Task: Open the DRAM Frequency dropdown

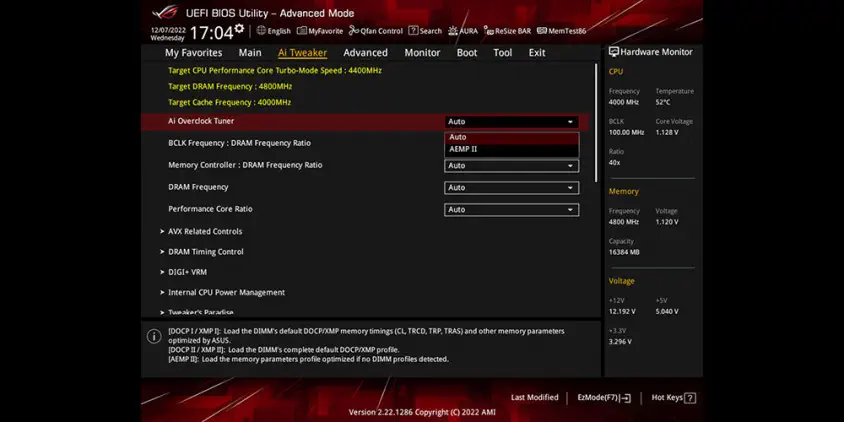Action: pos(511,187)
